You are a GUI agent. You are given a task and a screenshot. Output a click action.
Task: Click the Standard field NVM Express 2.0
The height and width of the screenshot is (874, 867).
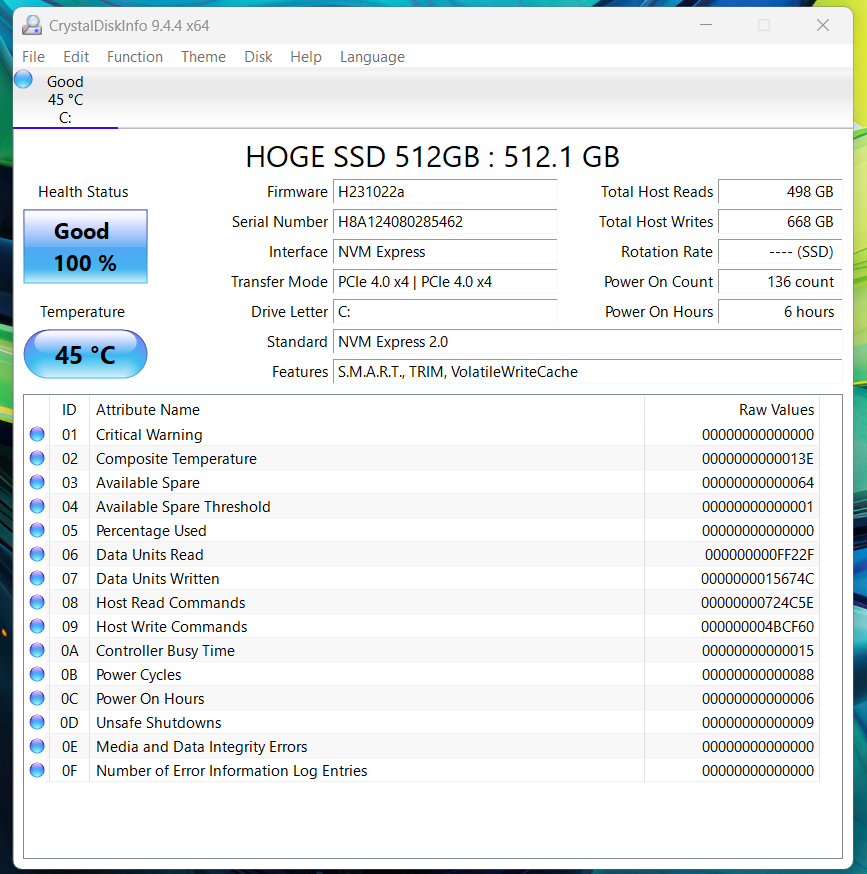point(588,342)
